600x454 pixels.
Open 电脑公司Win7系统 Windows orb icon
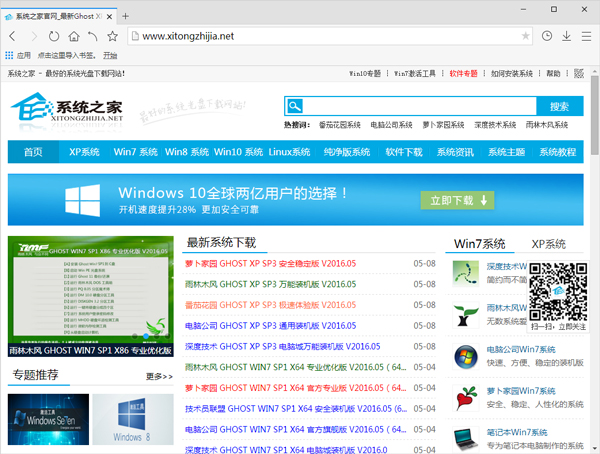coord(466,356)
